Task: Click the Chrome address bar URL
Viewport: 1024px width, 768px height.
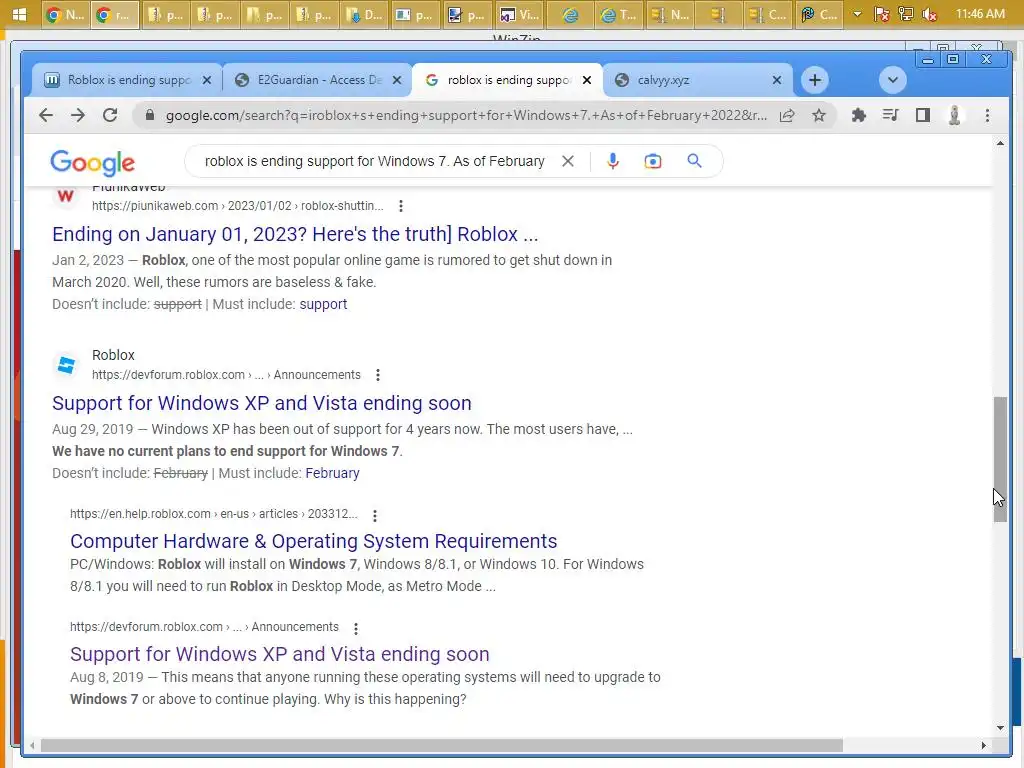Action: click(466, 116)
